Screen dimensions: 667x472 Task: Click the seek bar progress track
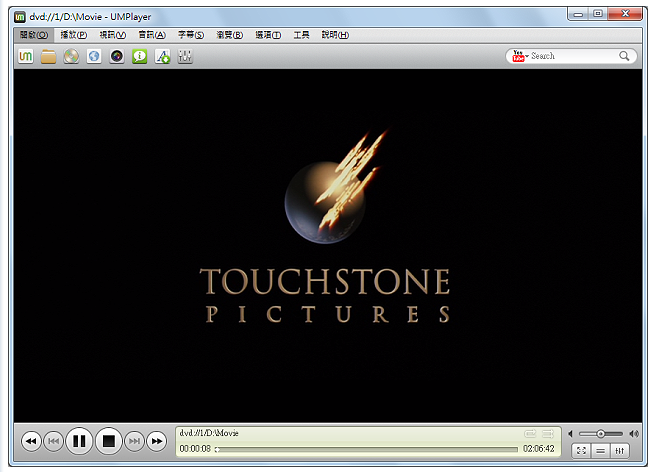(368, 449)
